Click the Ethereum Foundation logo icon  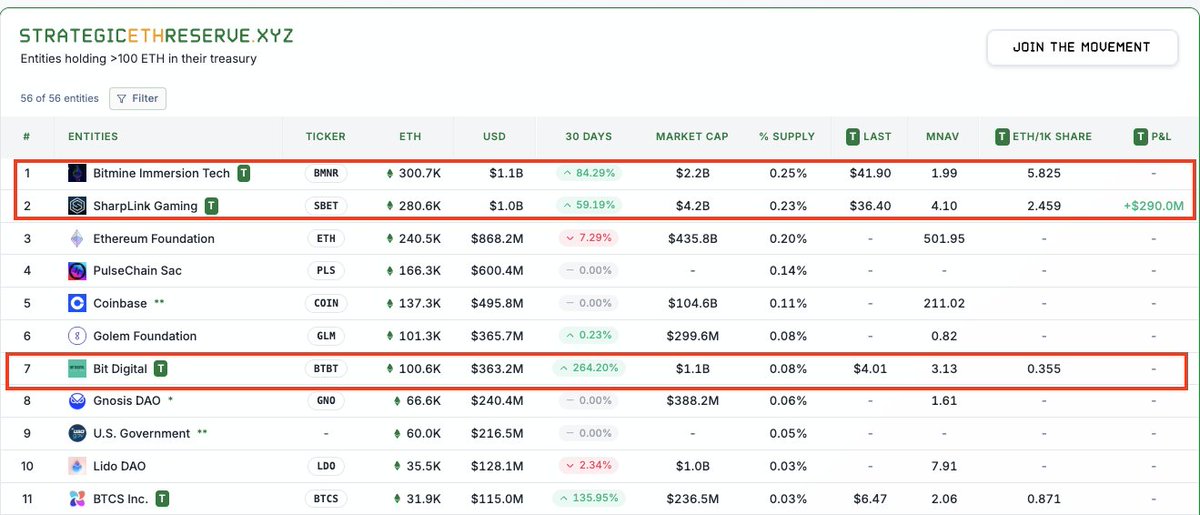coord(77,238)
